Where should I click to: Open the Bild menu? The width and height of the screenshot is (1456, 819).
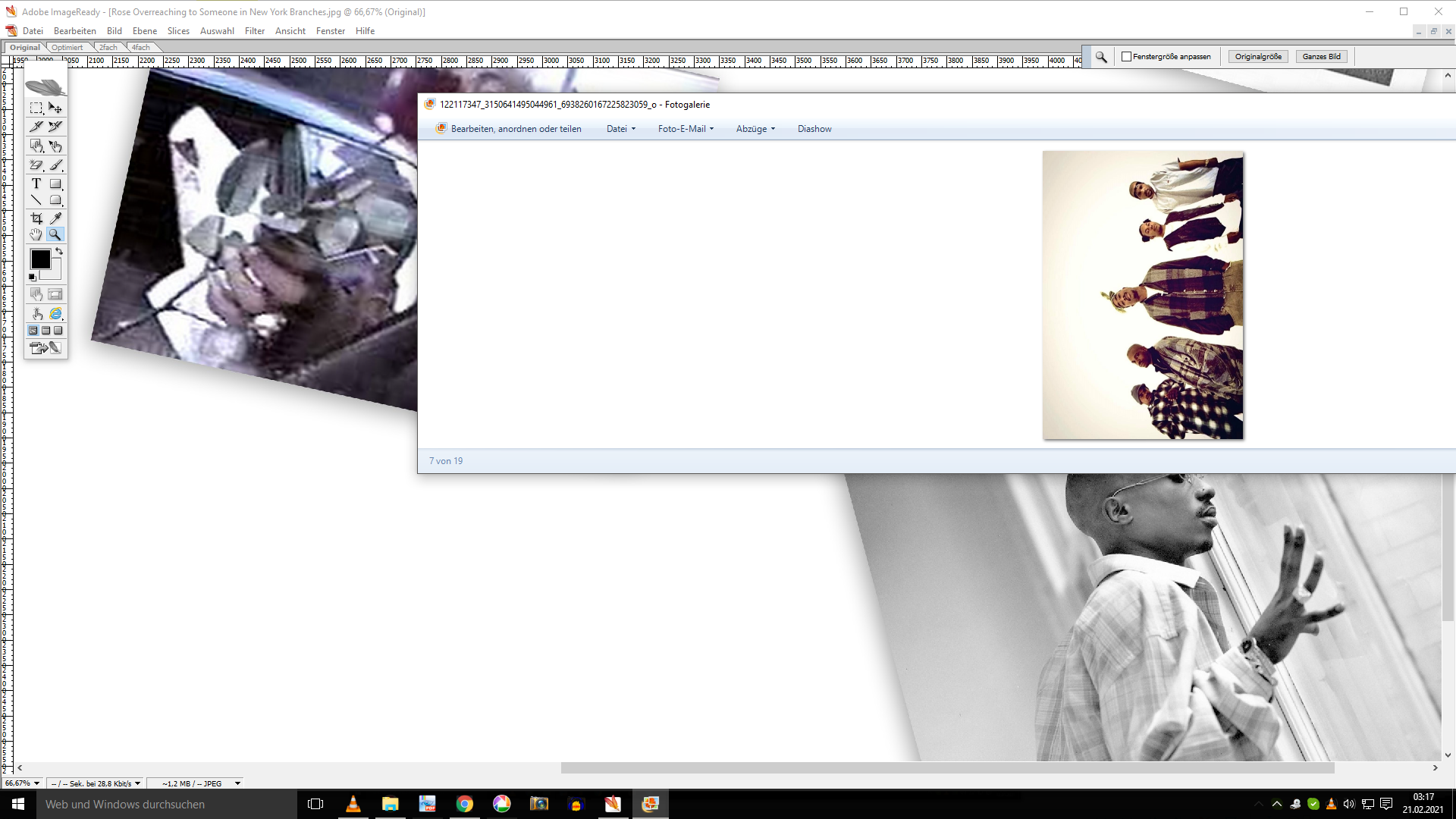[x=115, y=31]
